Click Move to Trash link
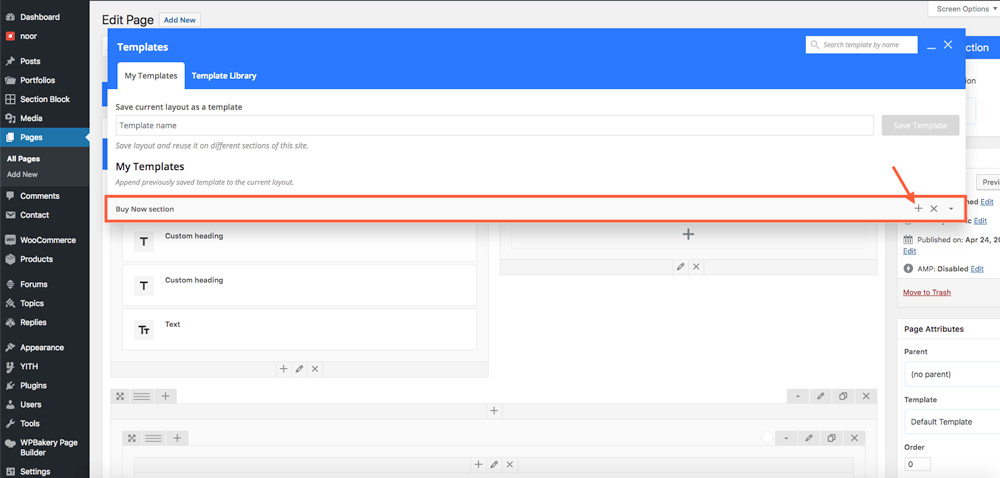The height and width of the screenshot is (478, 1000). click(x=927, y=293)
